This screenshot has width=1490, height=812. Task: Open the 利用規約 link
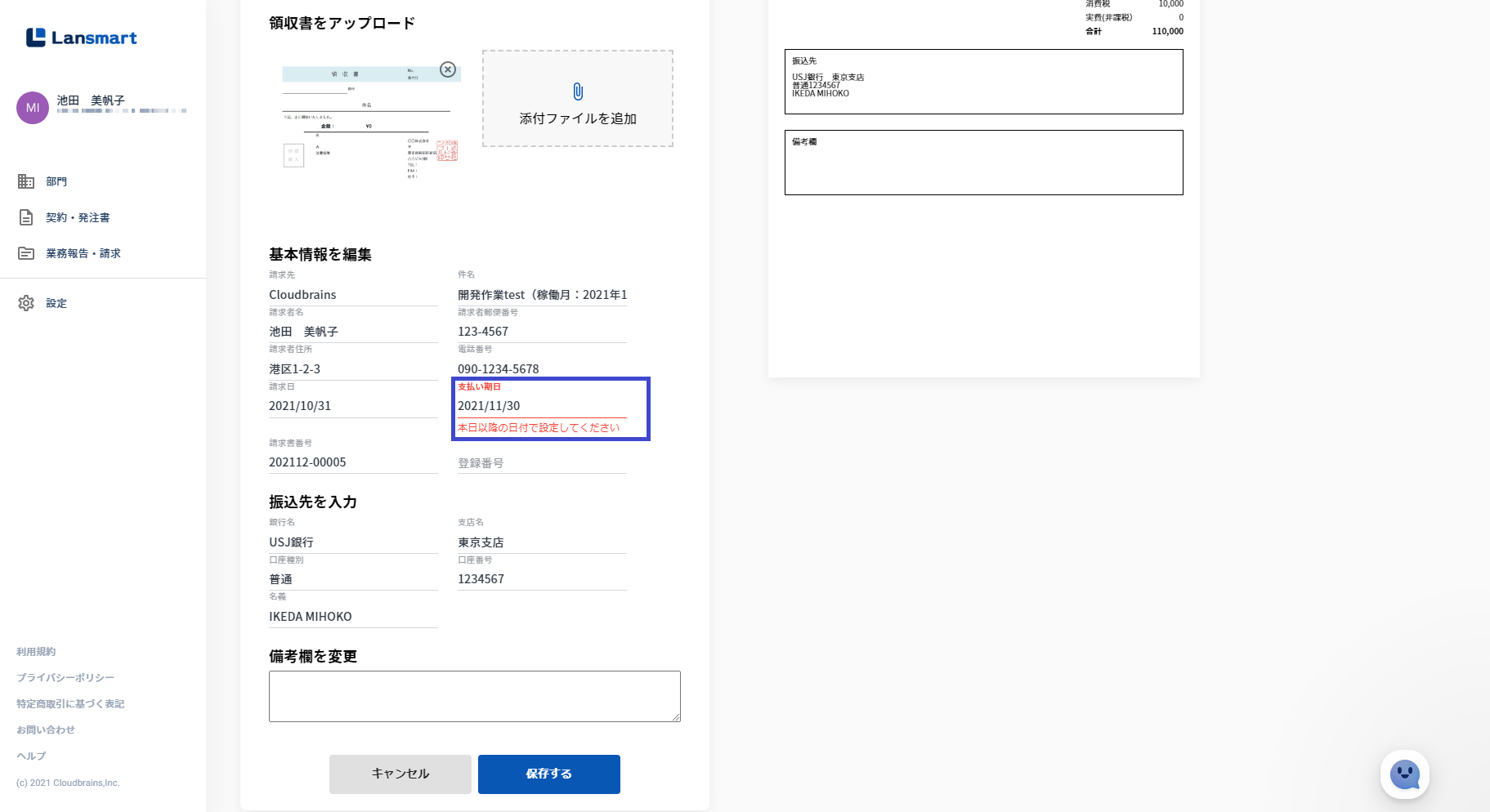point(36,652)
